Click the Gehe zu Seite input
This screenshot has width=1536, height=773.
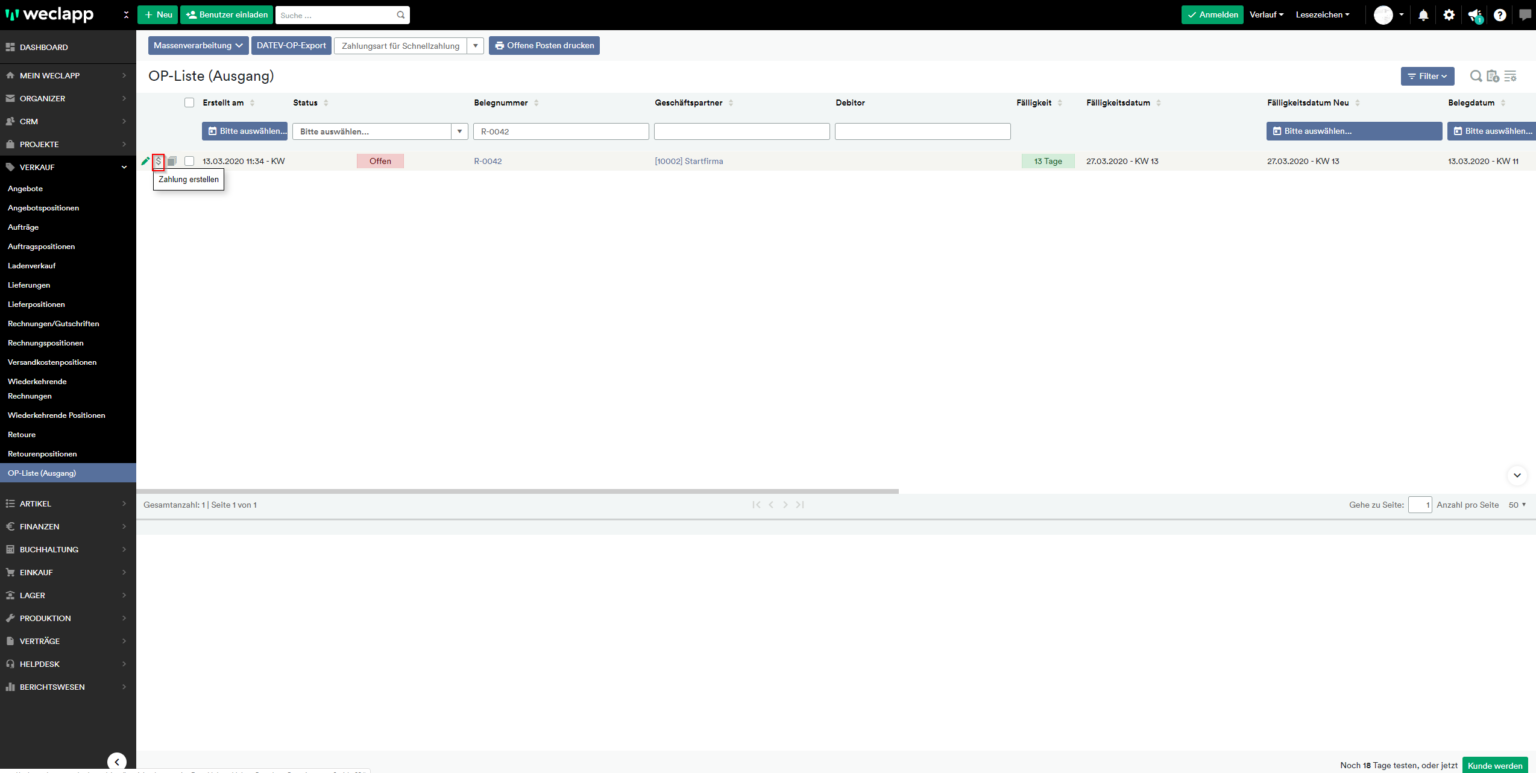[1420, 505]
